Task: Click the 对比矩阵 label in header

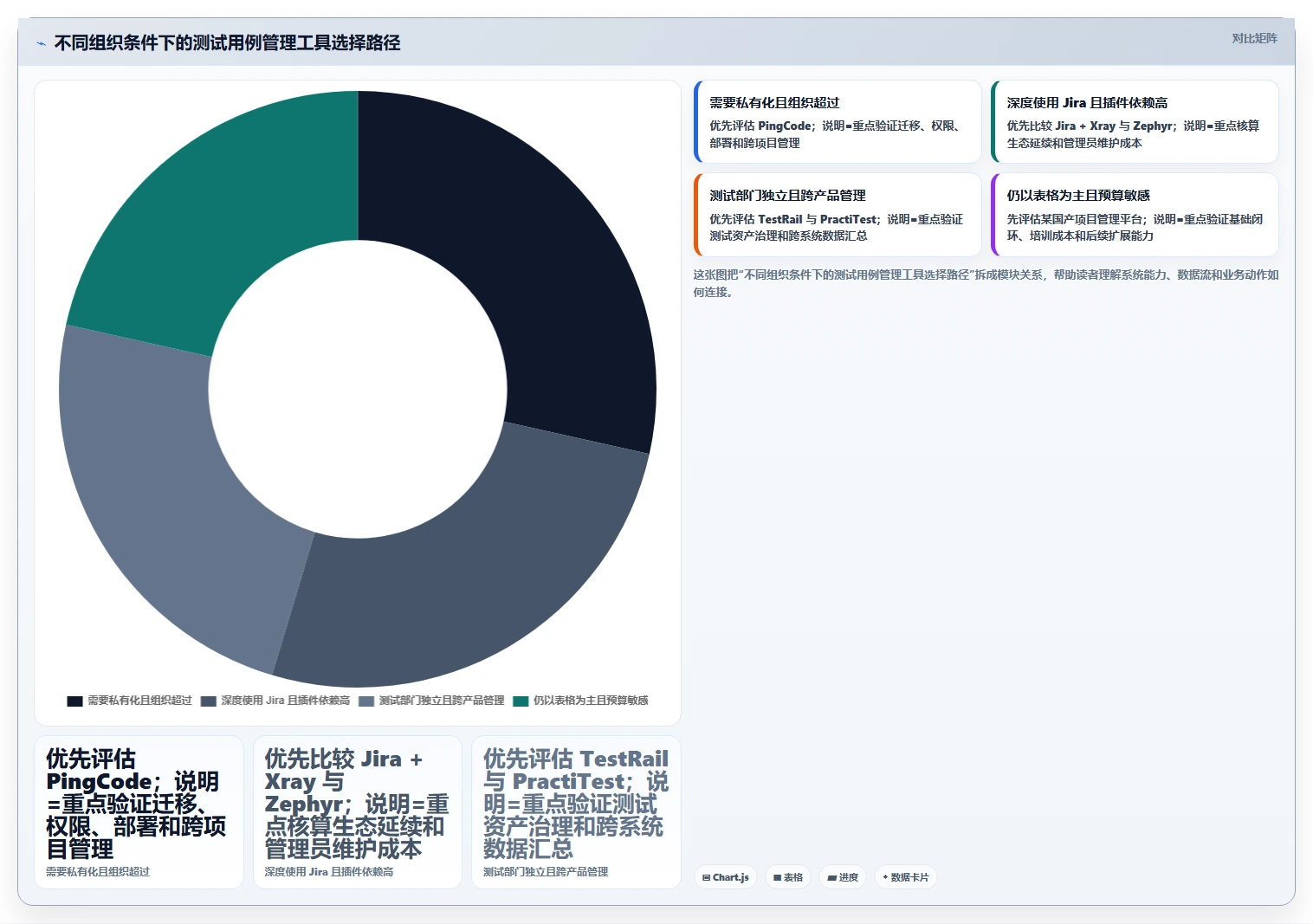Action: click(1254, 38)
